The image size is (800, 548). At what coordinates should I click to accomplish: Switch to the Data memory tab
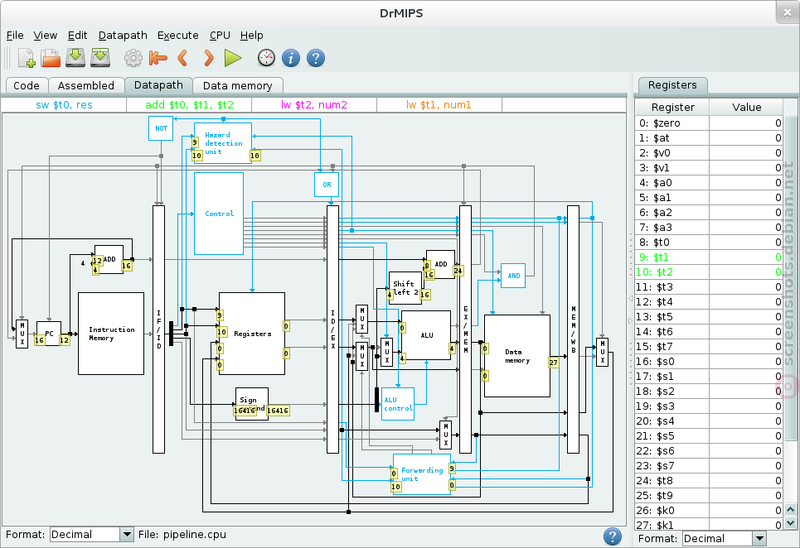(238, 86)
